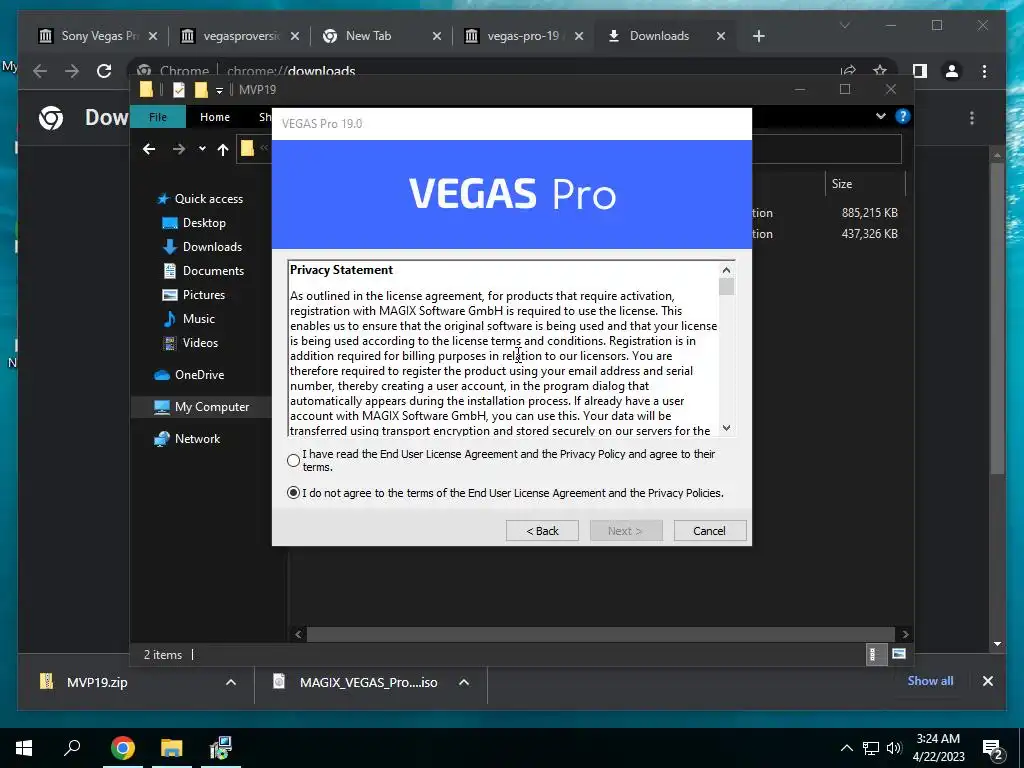Switch to the vegasproversion browser tab
Viewport: 1024px width, 768px height.
(x=240, y=36)
